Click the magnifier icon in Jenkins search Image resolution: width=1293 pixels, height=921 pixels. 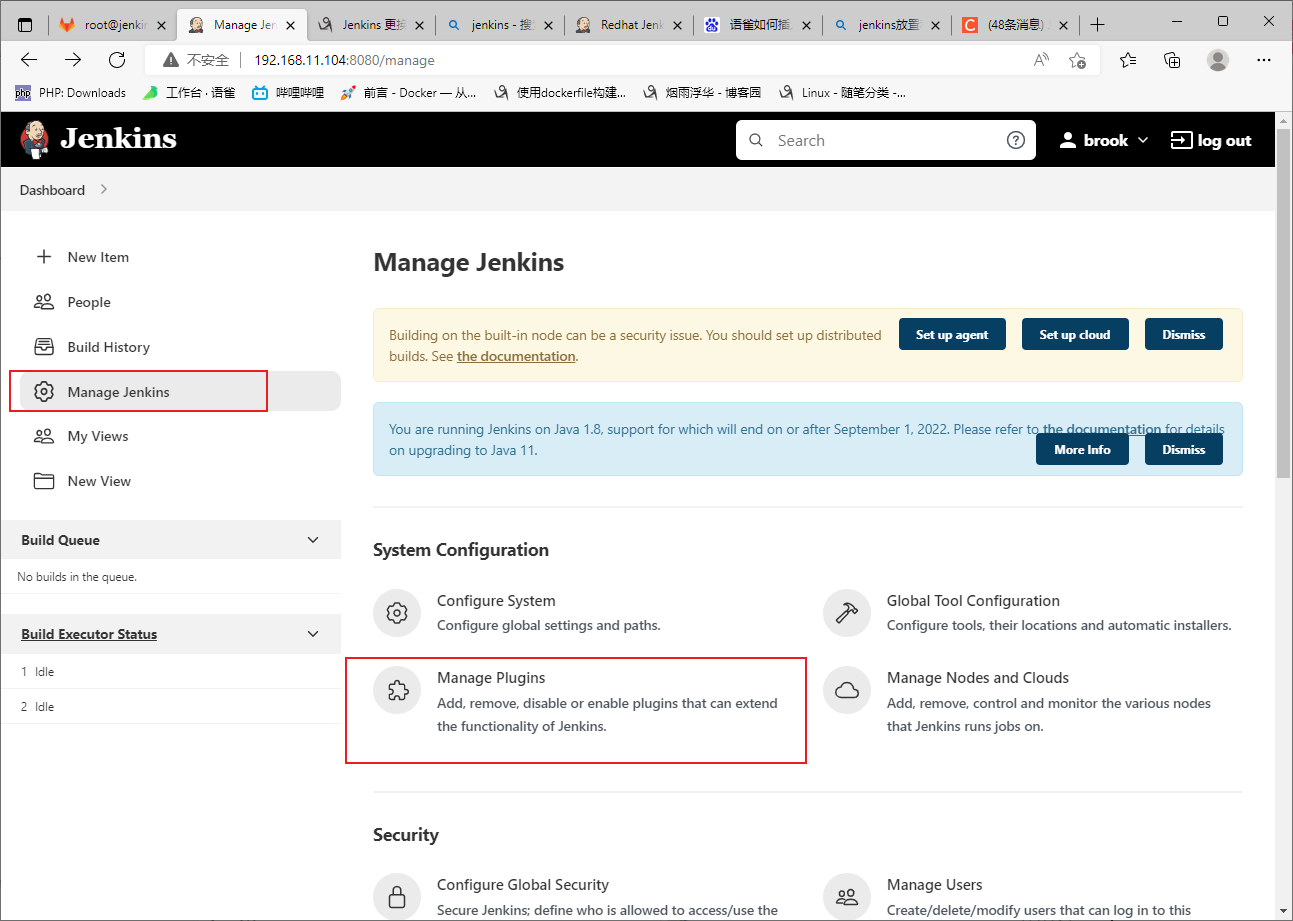click(756, 140)
